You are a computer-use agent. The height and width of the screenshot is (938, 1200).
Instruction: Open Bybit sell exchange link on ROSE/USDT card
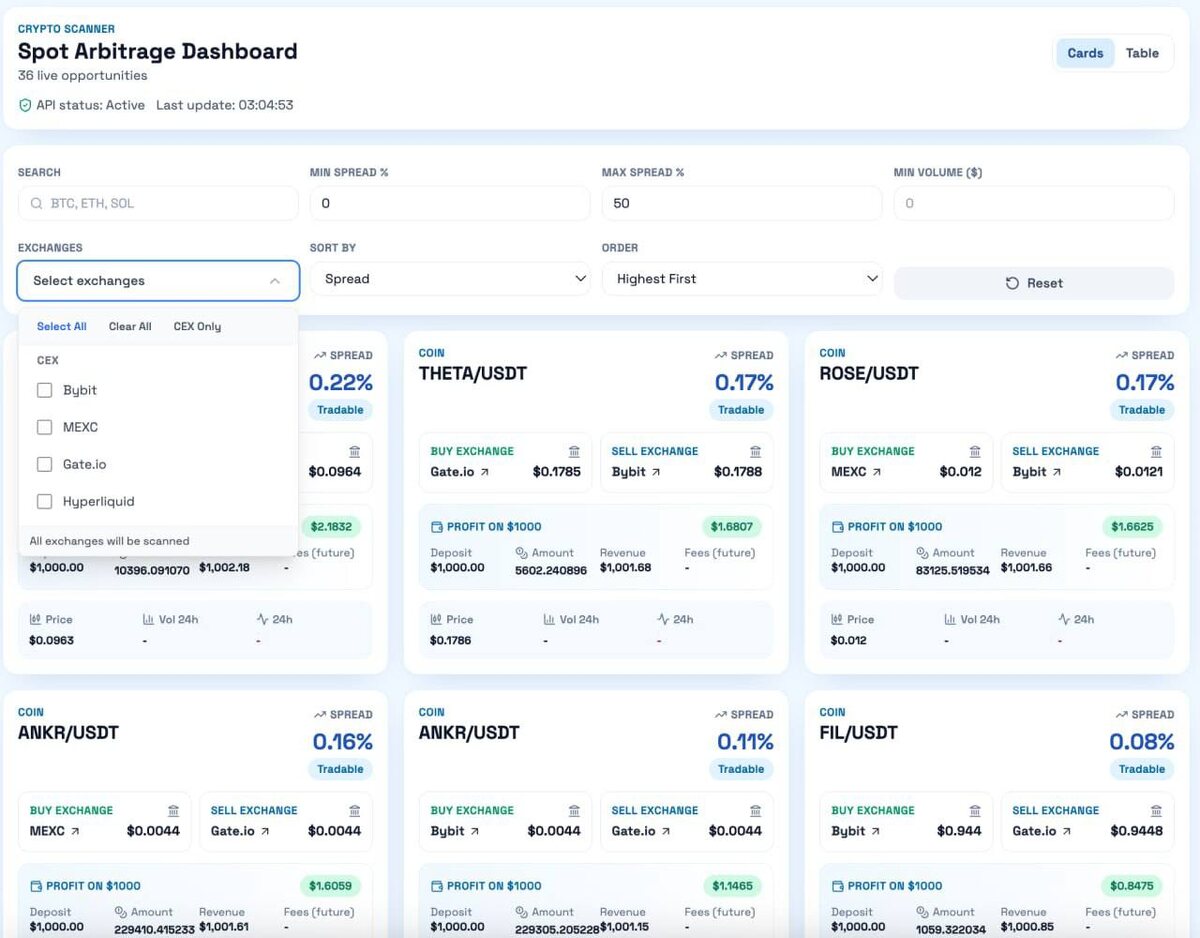click(x=1037, y=471)
